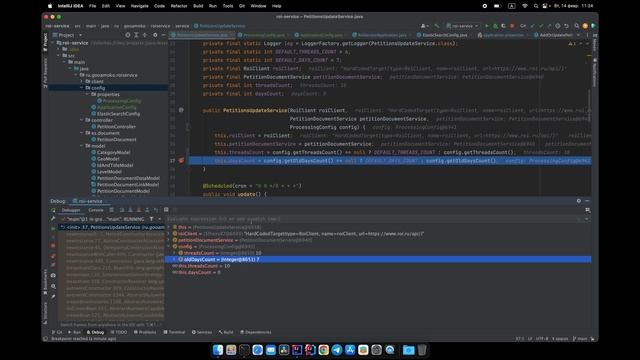
Task: Stop the running process with red stop icon
Action: click(512, 26)
